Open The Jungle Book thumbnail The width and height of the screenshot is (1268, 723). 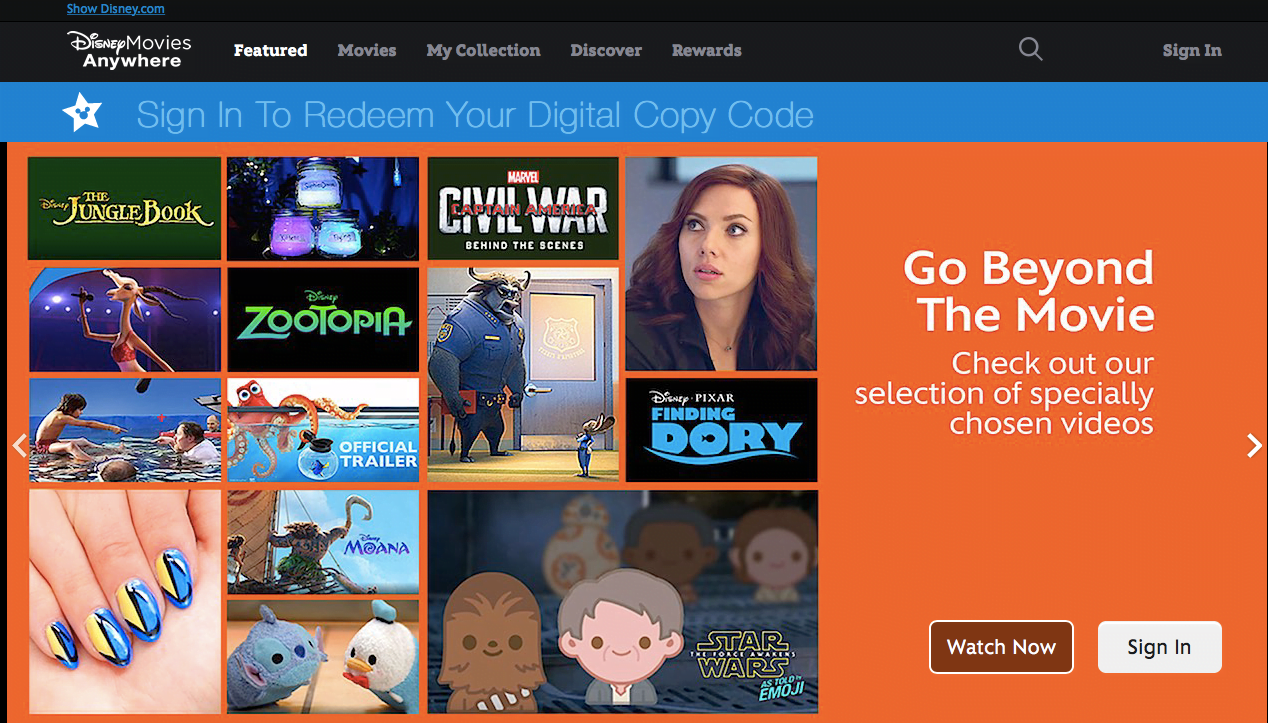pos(124,208)
